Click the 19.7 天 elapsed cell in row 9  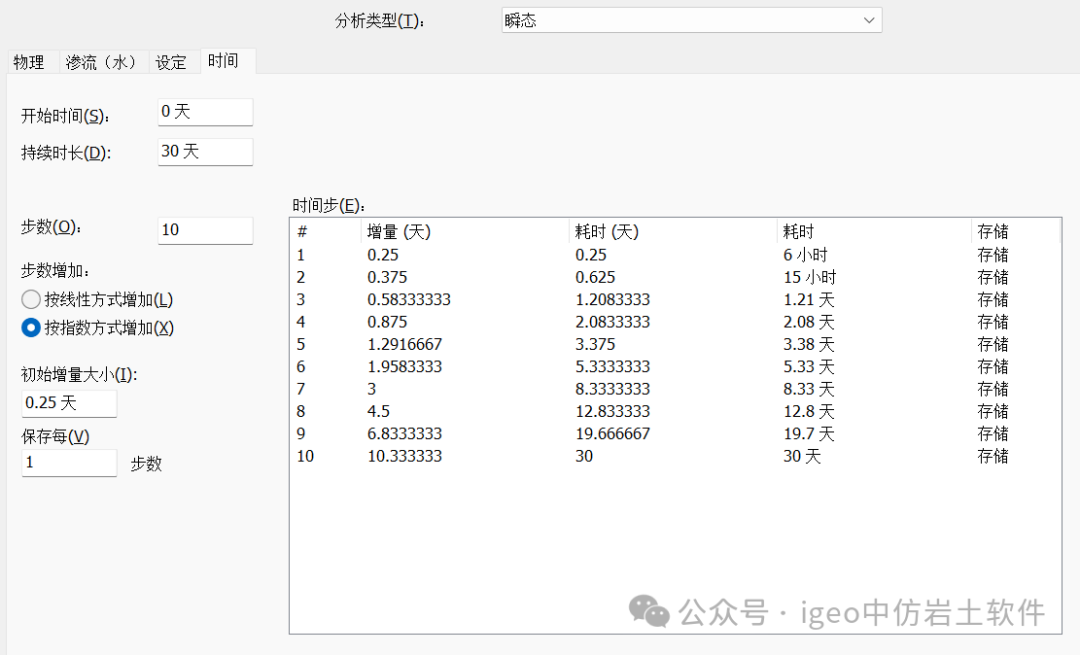click(x=808, y=434)
